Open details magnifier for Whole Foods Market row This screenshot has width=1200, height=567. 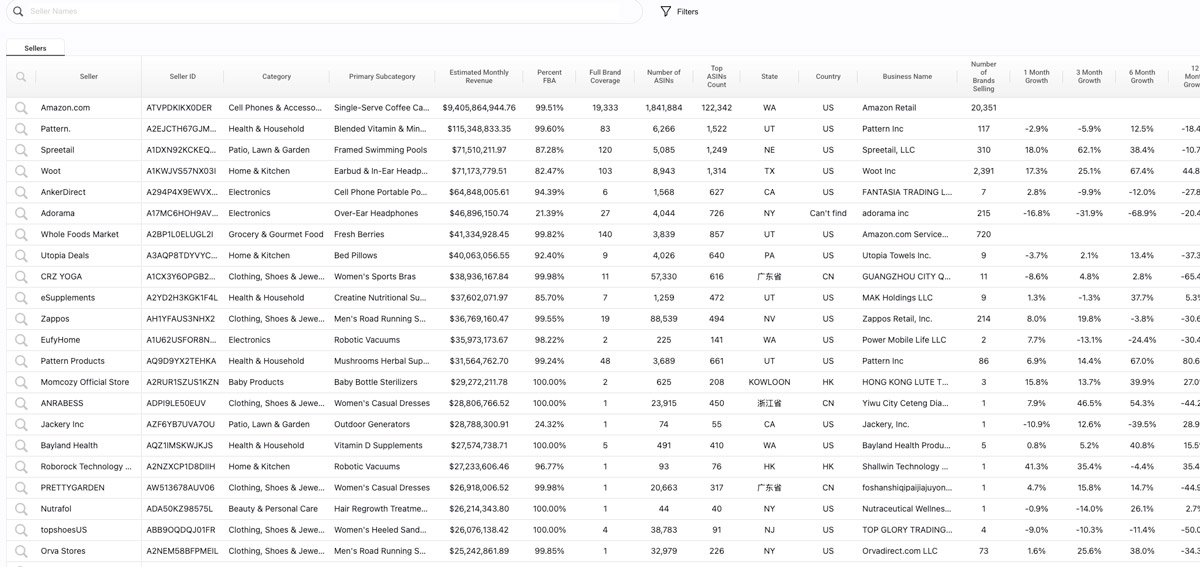21,234
